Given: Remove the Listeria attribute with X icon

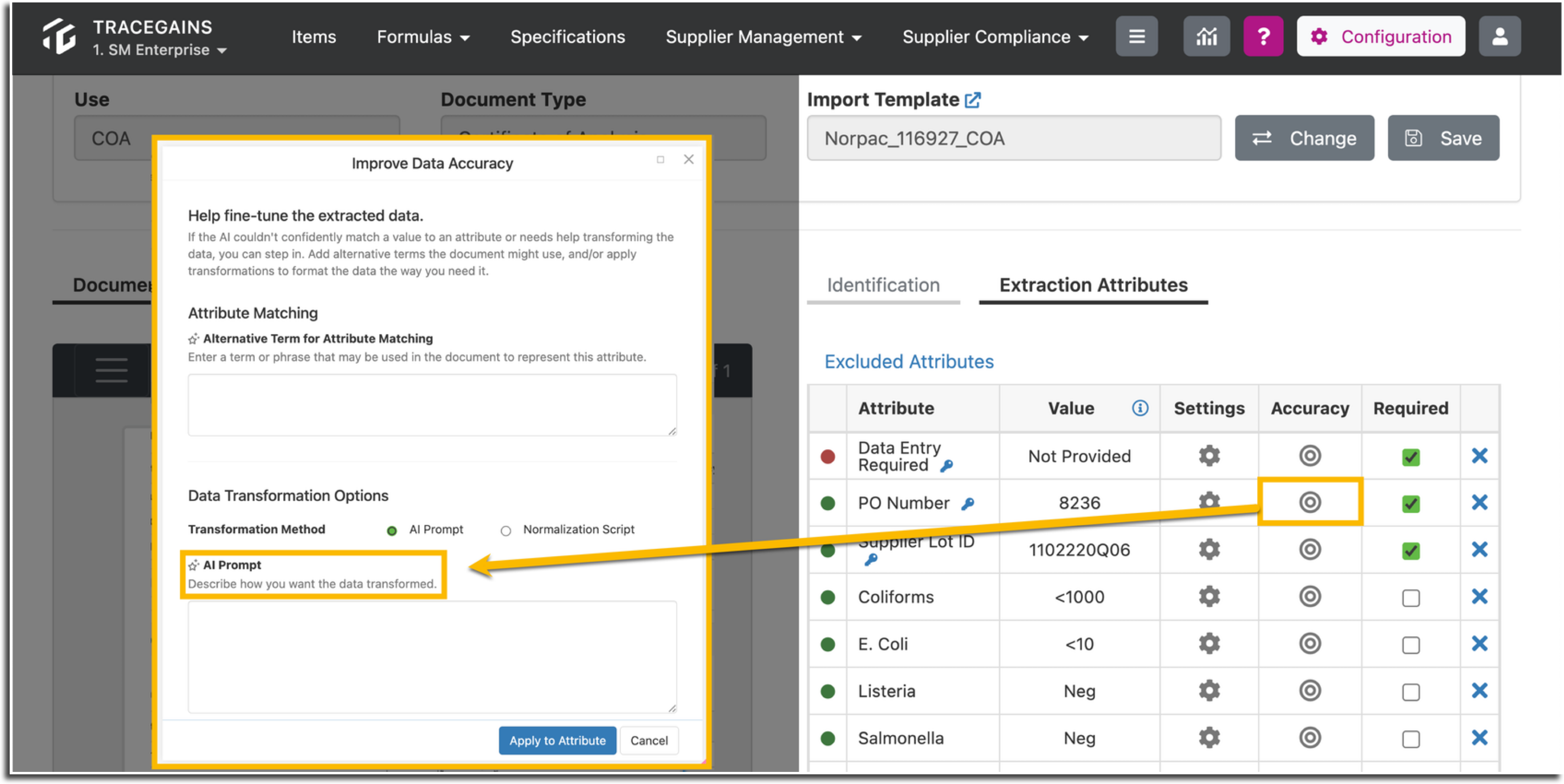Looking at the screenshot, I should click(x=1479, y=690).
